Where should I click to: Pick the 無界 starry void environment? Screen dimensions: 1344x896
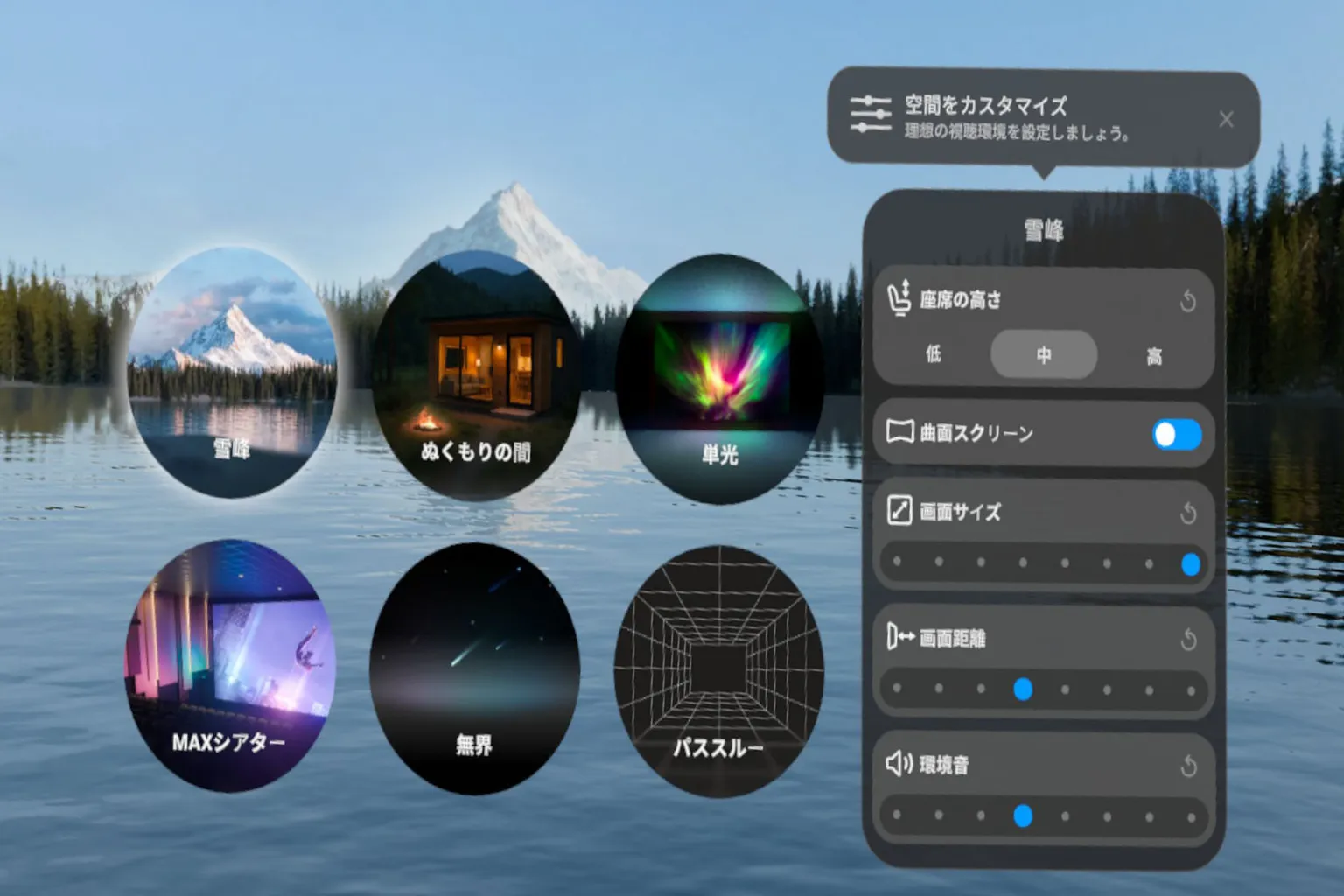pyautogui.click(x=475, y=668)
